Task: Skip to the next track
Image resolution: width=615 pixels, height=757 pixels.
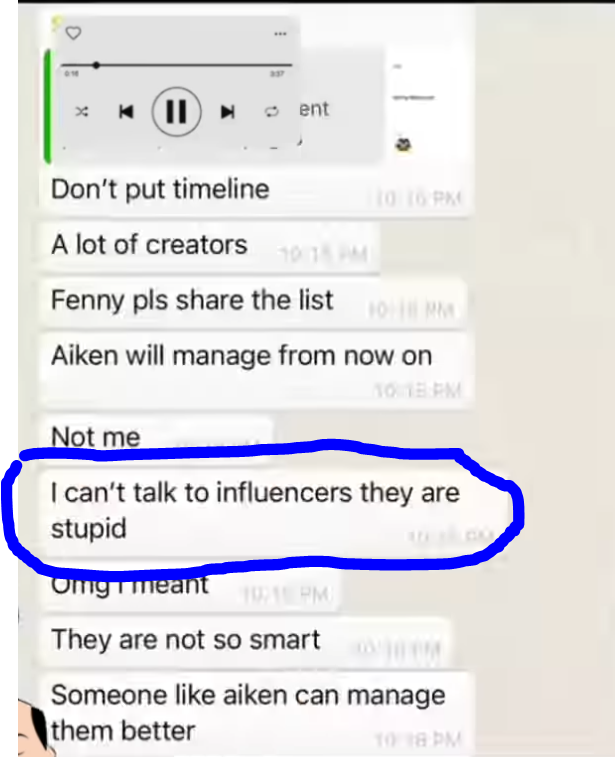Action: [227, 112]
